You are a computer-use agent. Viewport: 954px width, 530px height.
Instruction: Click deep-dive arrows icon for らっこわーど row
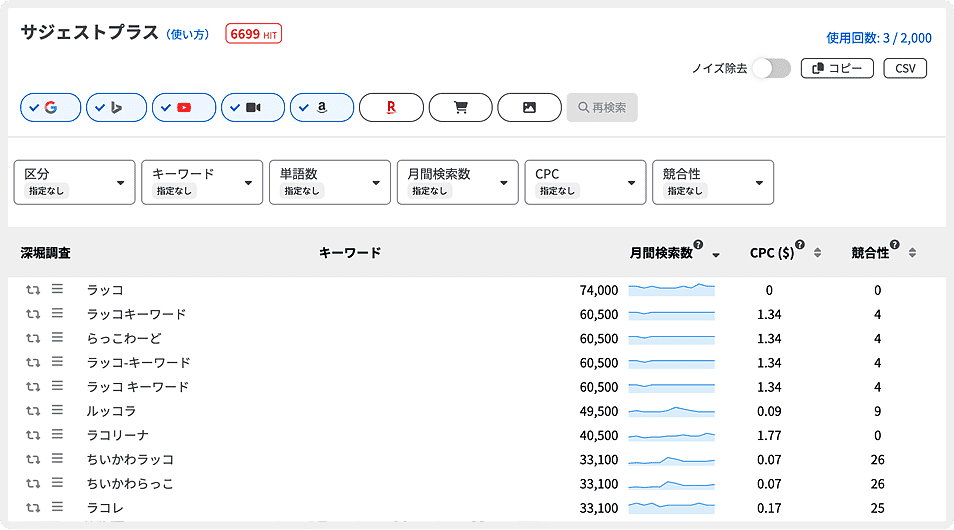tap(33, 338)
